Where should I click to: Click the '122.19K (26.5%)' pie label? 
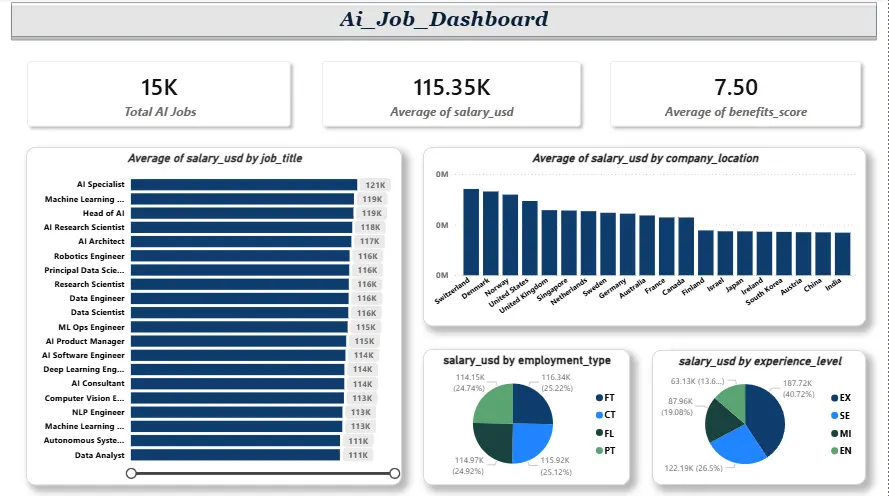pos(693,468)
